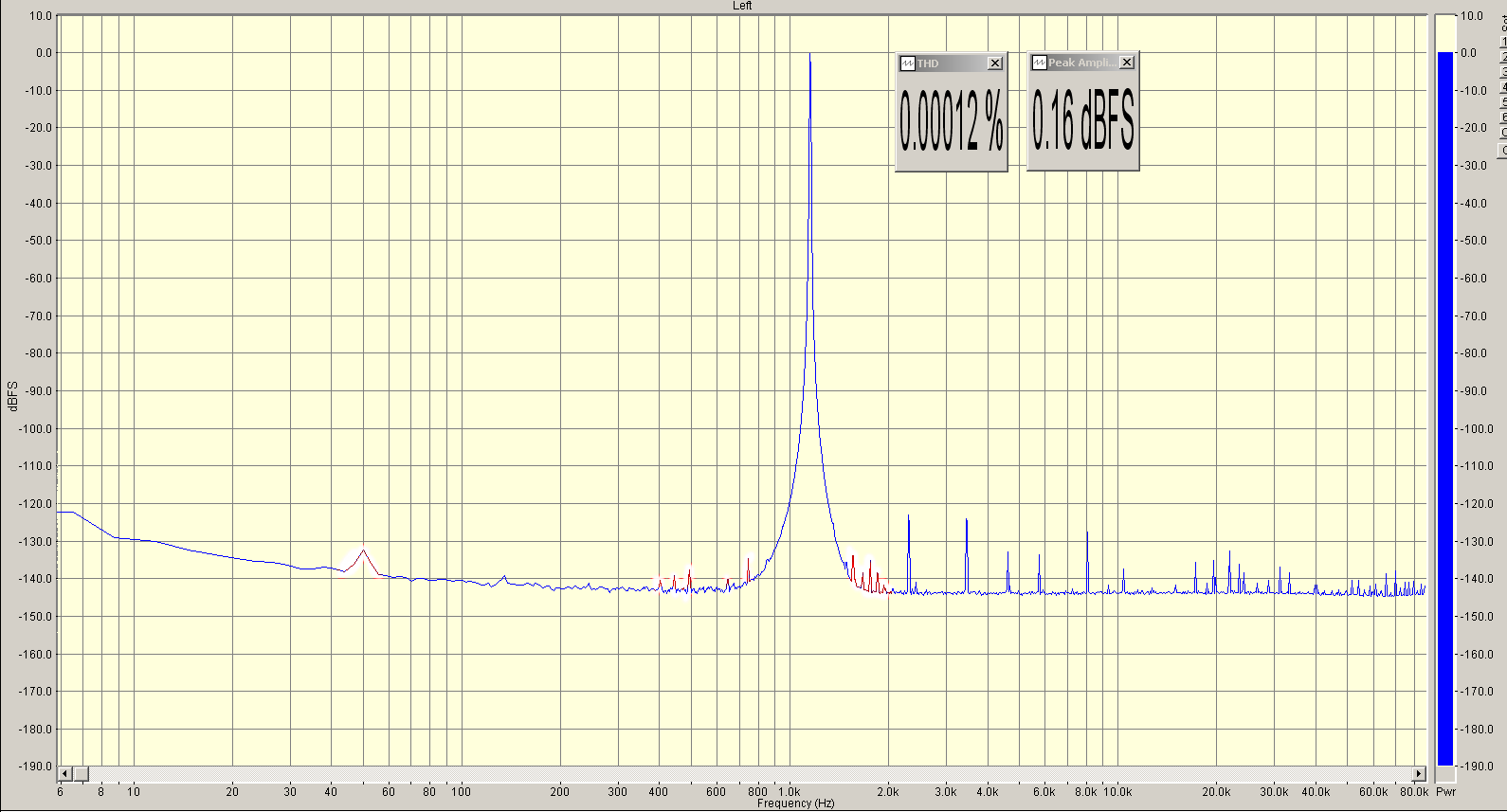Close the THD meter window
The width and height of the screenshot is (1507, 812).
994,63
